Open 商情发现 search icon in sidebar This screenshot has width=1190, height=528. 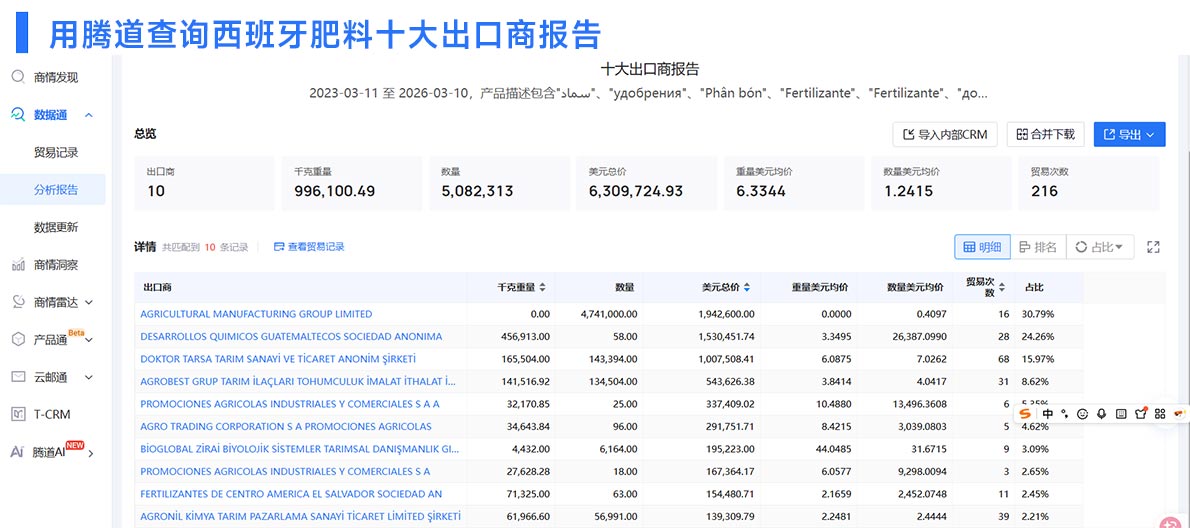click(x=18, y=77)
